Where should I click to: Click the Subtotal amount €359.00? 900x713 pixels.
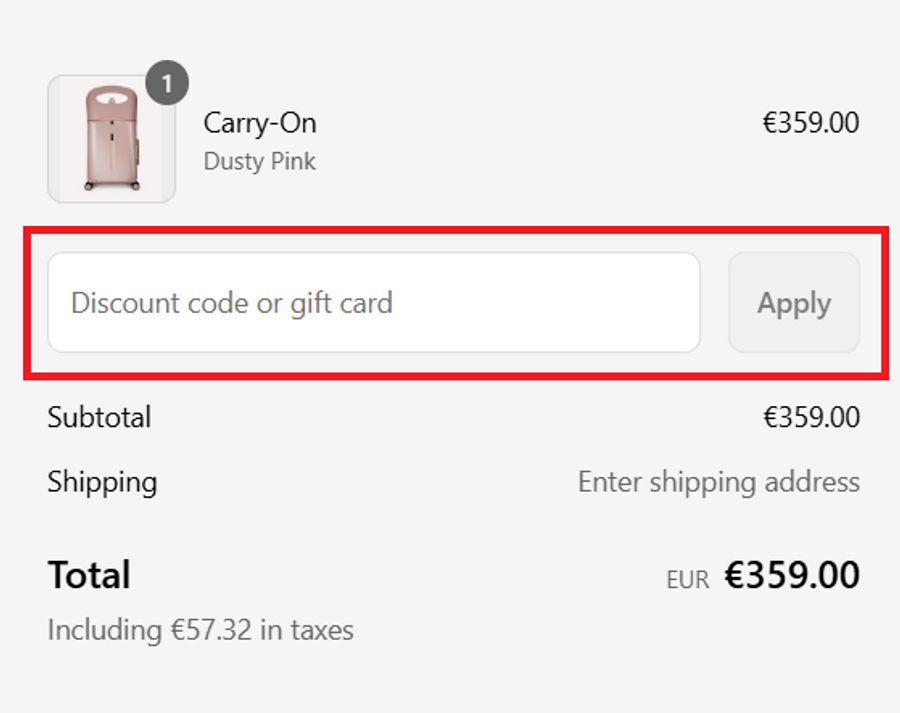point(811,417)
